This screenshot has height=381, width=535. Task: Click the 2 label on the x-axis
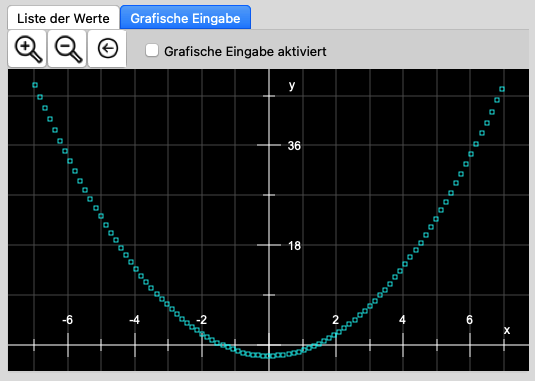pos(335,320)
